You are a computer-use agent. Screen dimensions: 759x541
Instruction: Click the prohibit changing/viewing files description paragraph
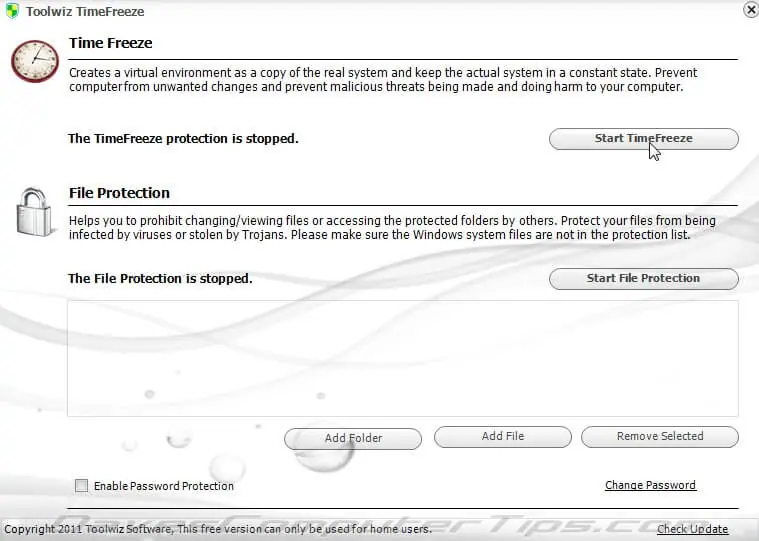pos(392,227)
